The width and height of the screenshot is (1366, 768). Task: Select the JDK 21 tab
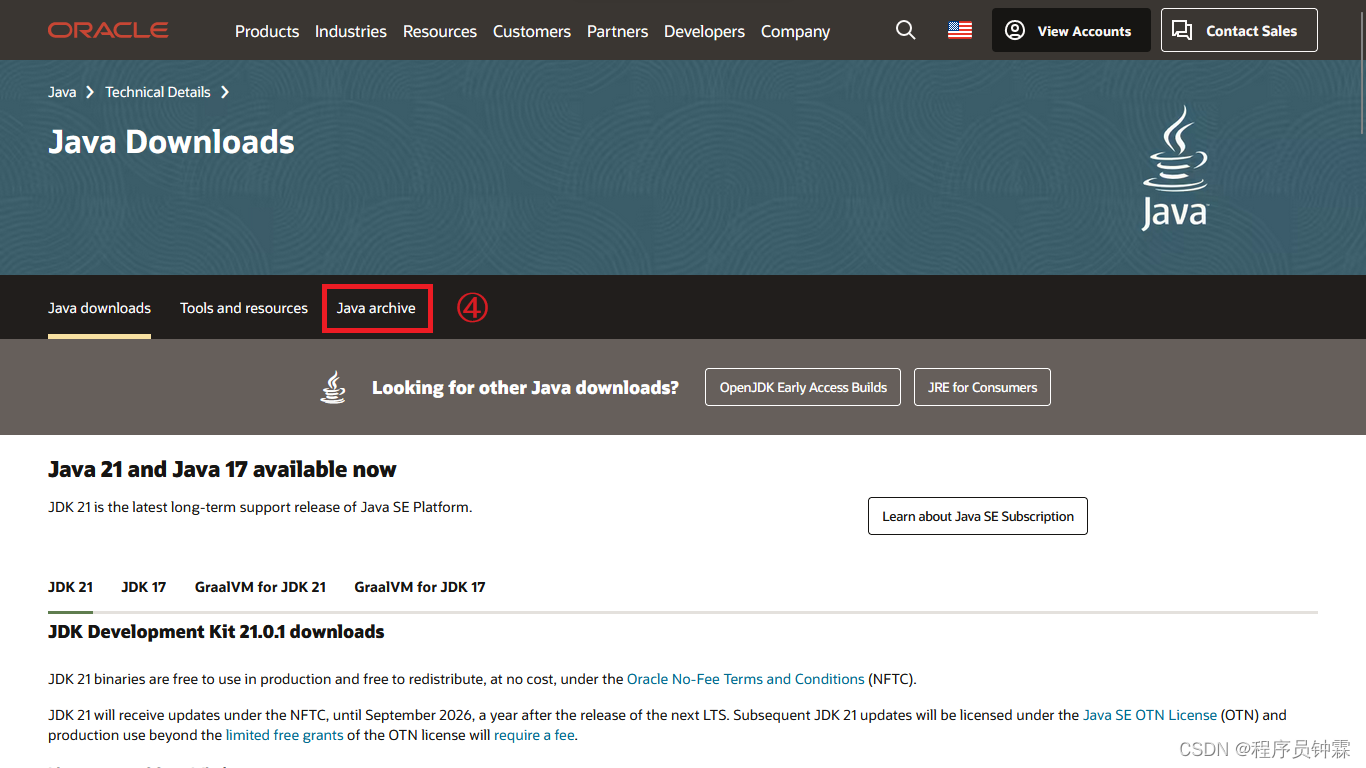click(x=70, y=587)
